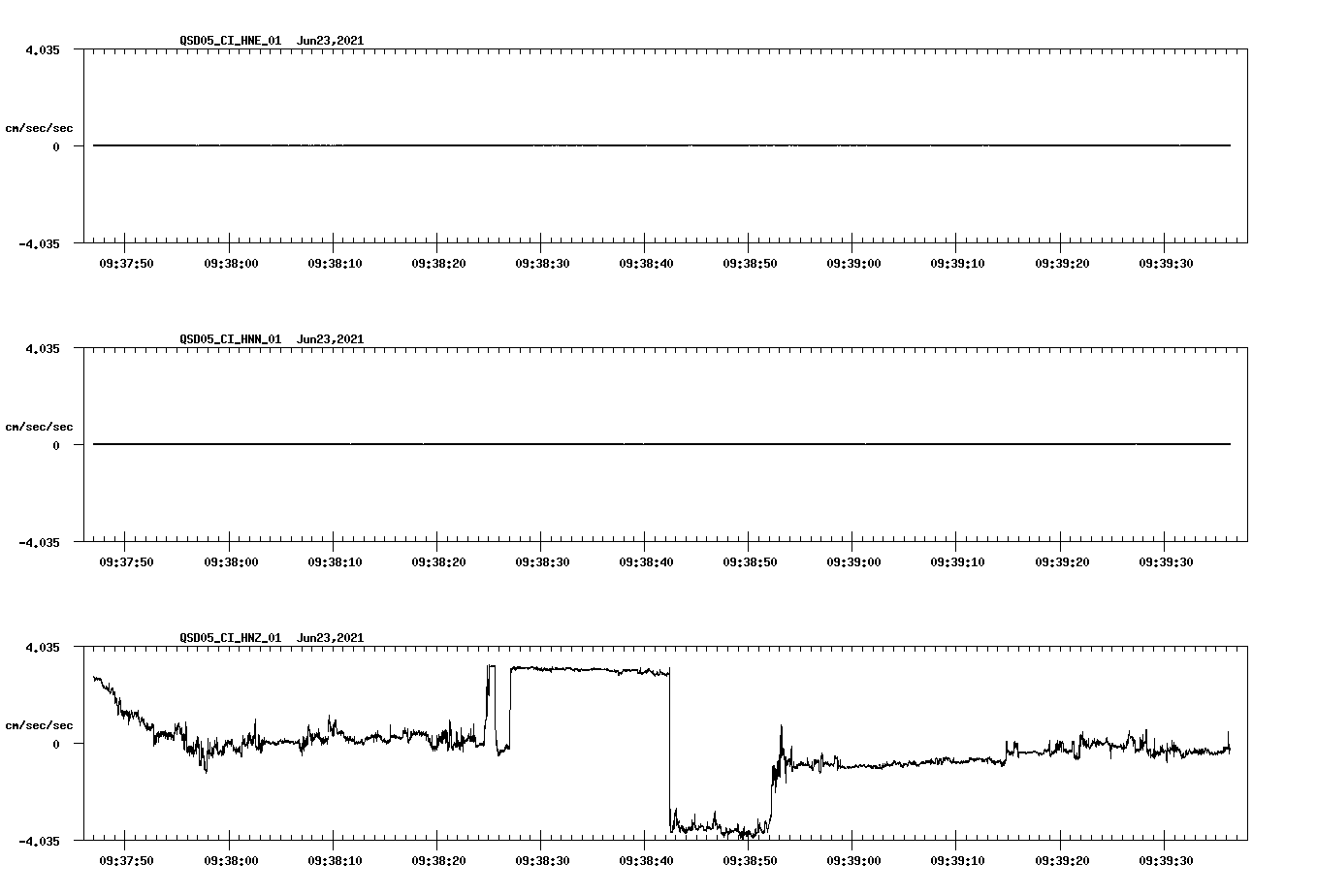Click the Jun23,2021 date on HNZ plot
The image size is (1317, 896).
point(331,638)
